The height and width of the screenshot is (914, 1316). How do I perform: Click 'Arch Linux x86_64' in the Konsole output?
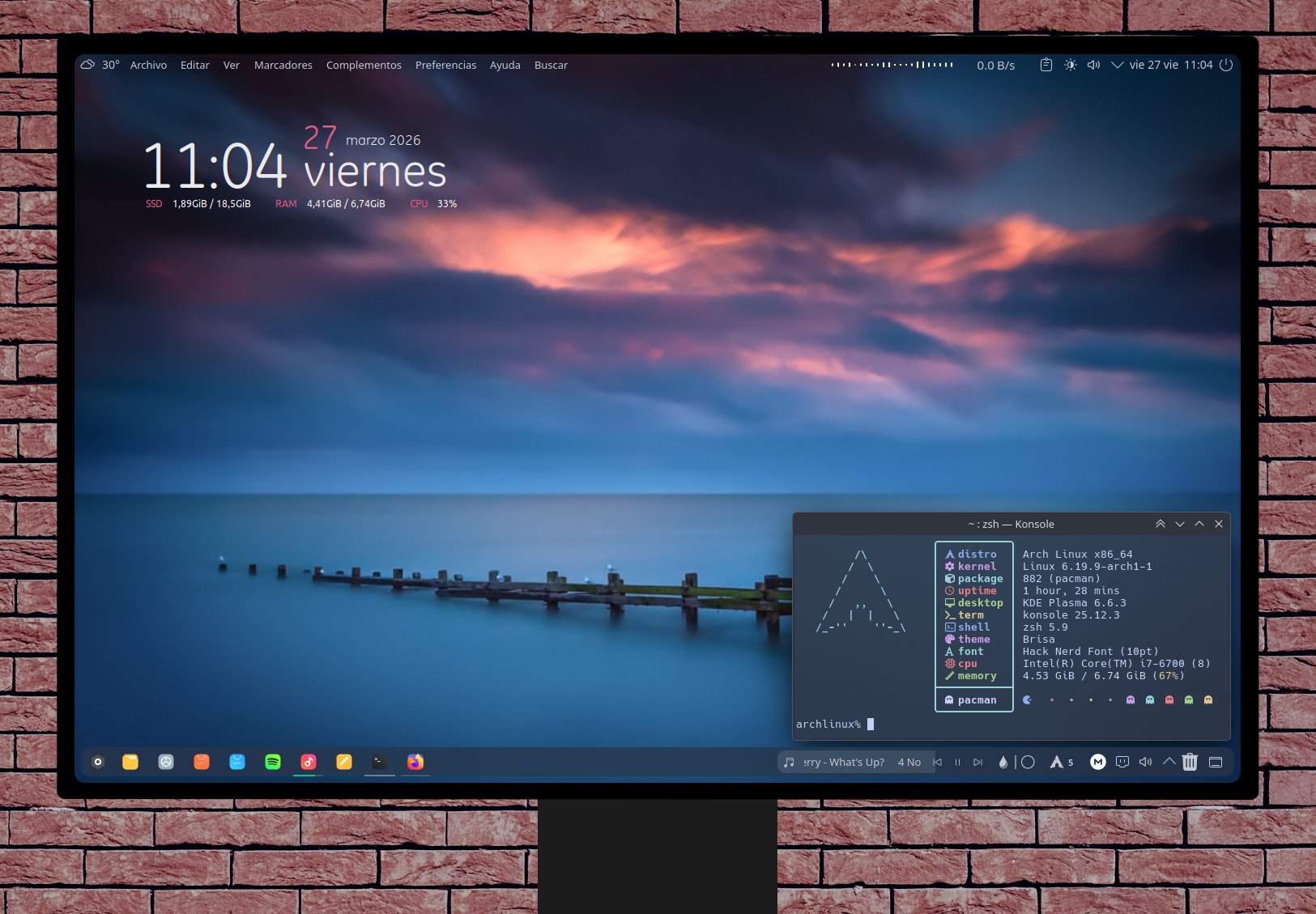click(x=1077, y=555)
